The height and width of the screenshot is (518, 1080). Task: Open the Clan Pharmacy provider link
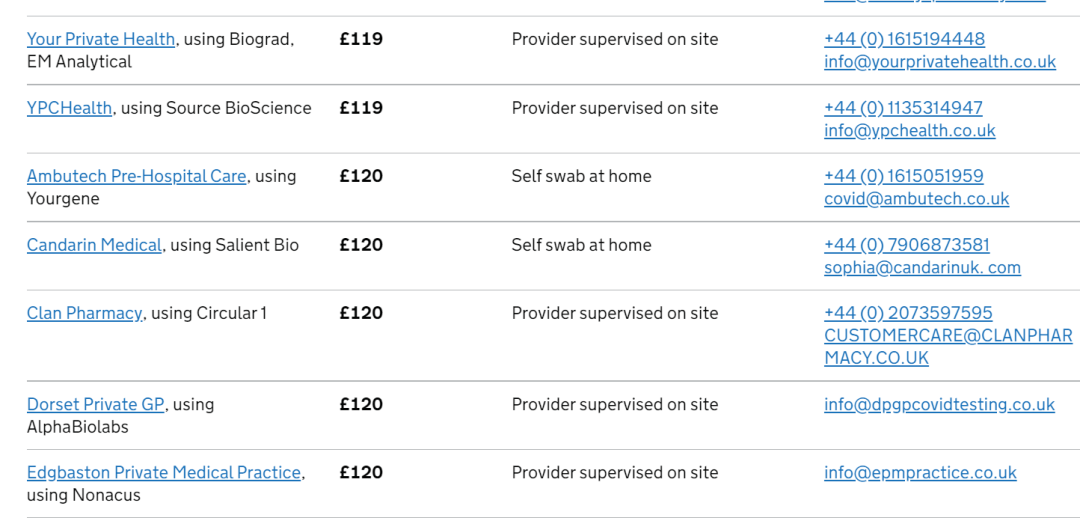pos(85,313)
